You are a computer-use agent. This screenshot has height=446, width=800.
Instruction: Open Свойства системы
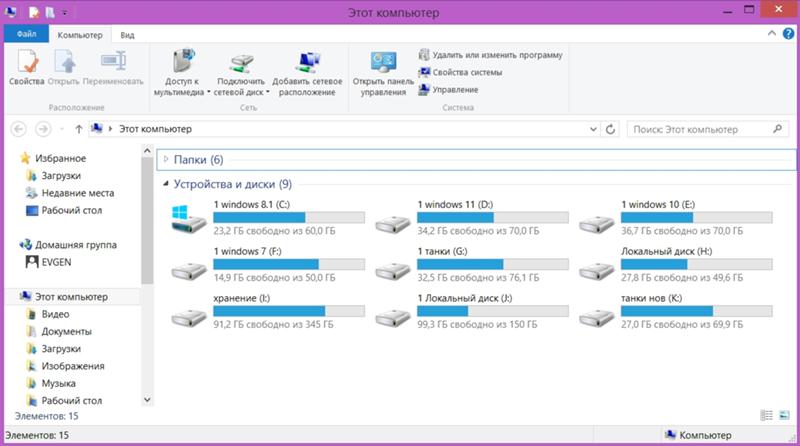(x=460, y=72)
